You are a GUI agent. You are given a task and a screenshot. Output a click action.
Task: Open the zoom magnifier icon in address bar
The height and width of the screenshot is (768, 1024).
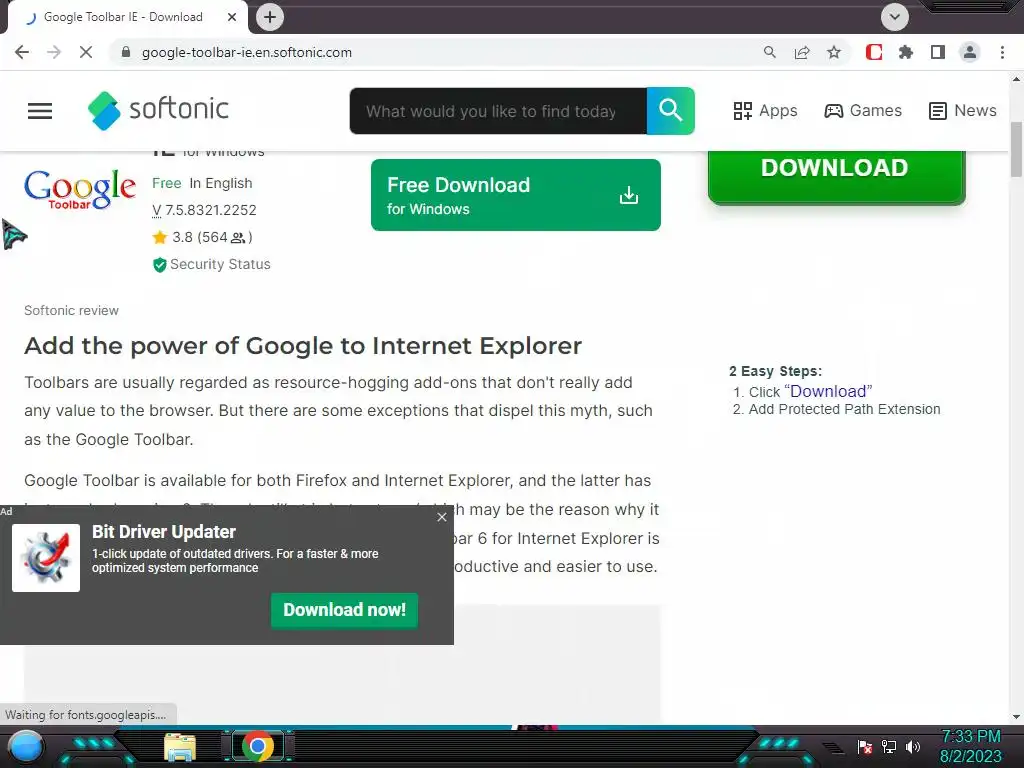coord(770,52)
